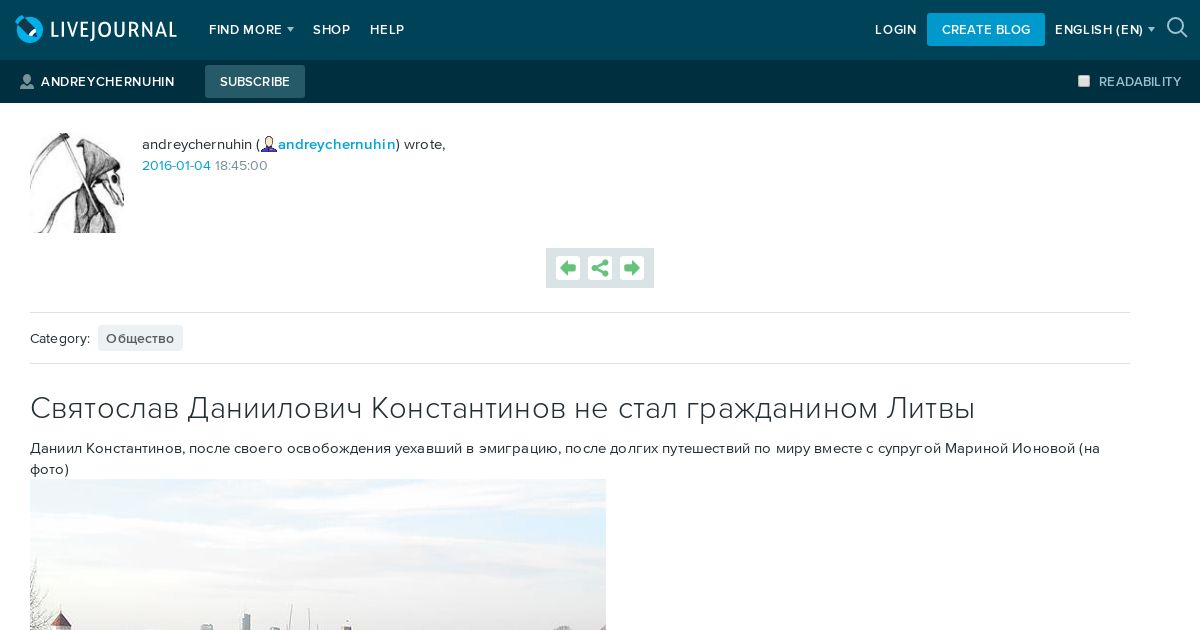Open the LiveJournal logo home link
This screenshot has width=1200, height=630.
pyautogui.click(x=96, y=30)
